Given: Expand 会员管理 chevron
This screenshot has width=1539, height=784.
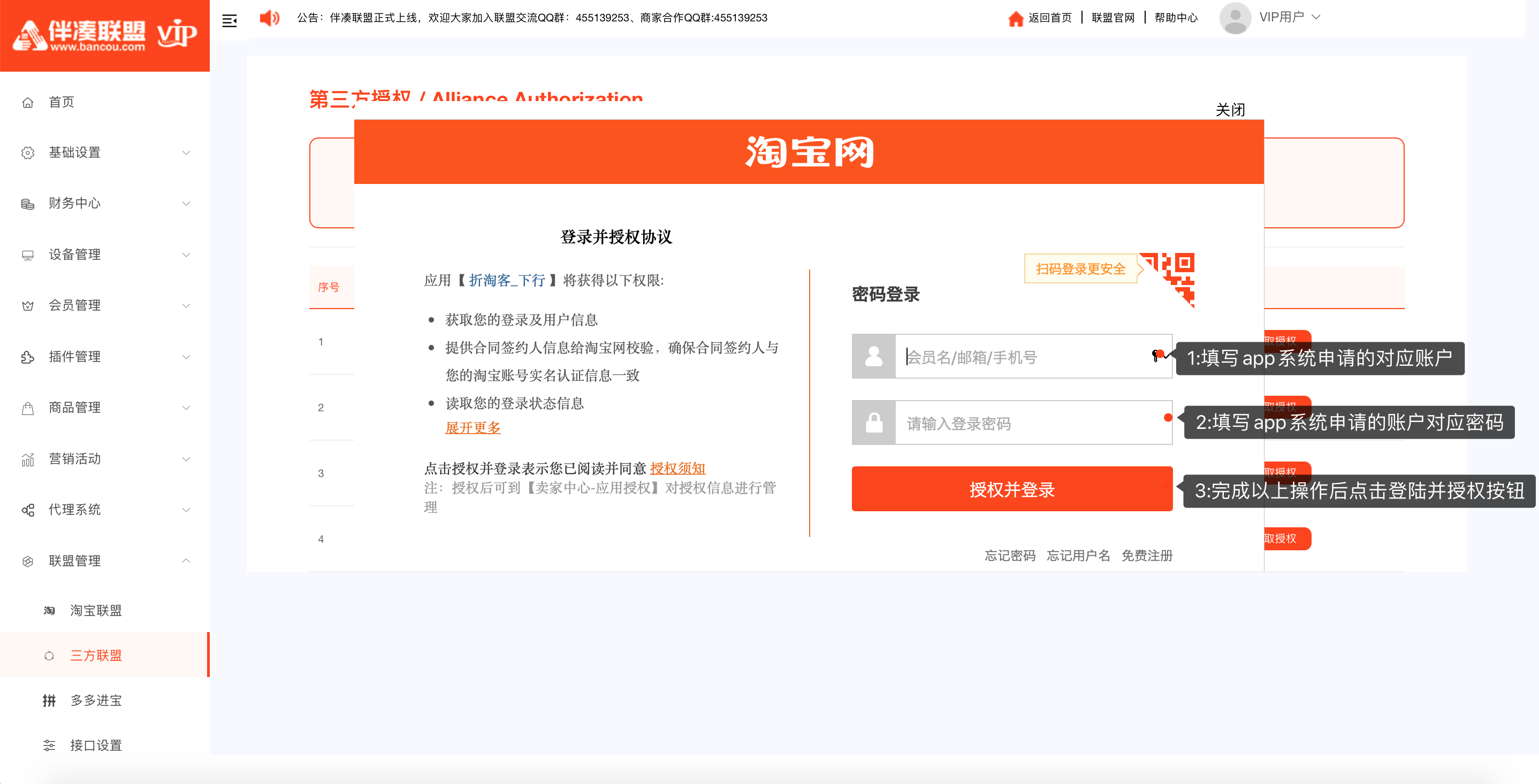Looking at the screenshot, I should tap(186, 306).
